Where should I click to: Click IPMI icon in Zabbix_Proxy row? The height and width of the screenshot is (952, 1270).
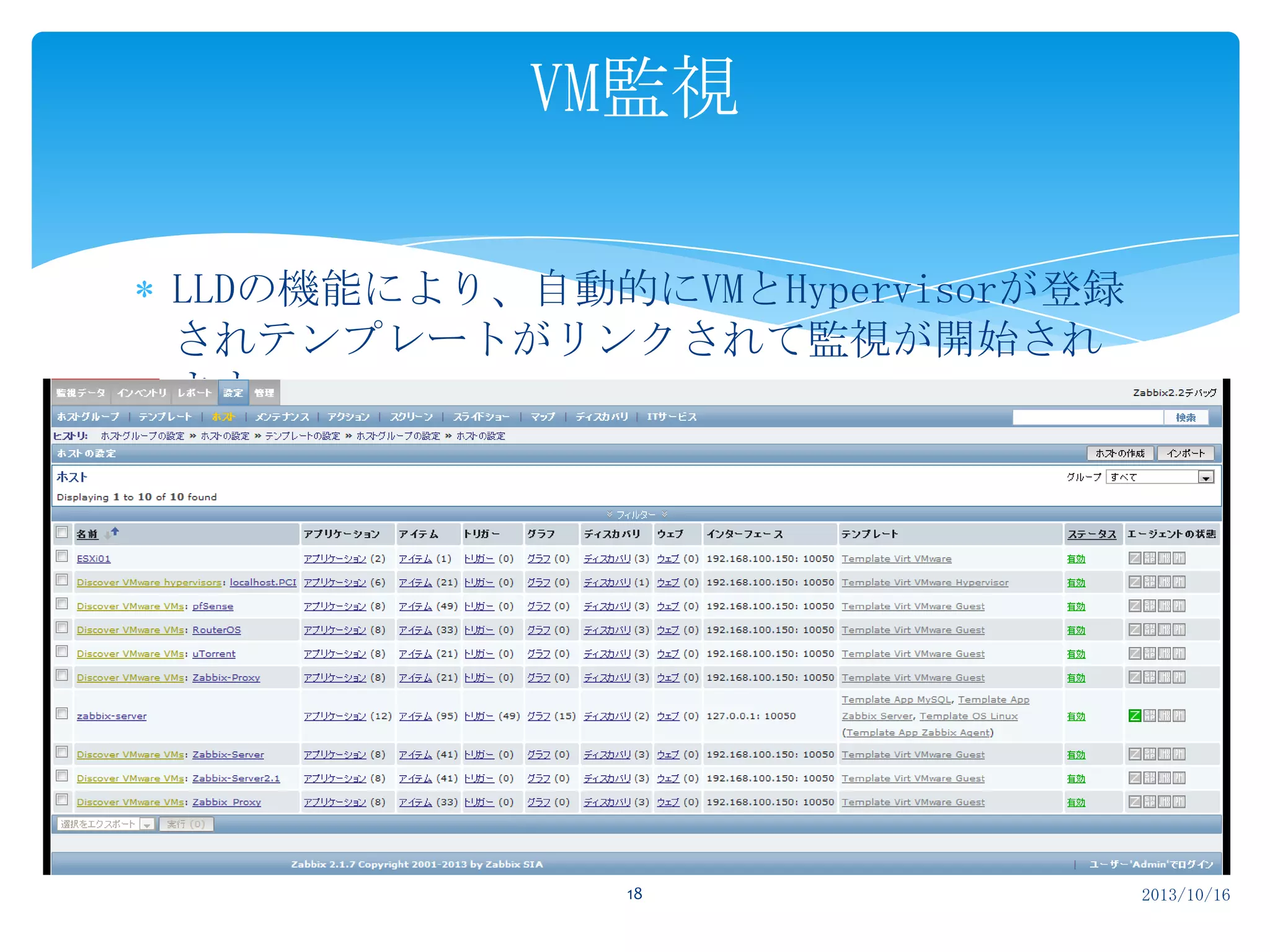tap(1179, 802)
